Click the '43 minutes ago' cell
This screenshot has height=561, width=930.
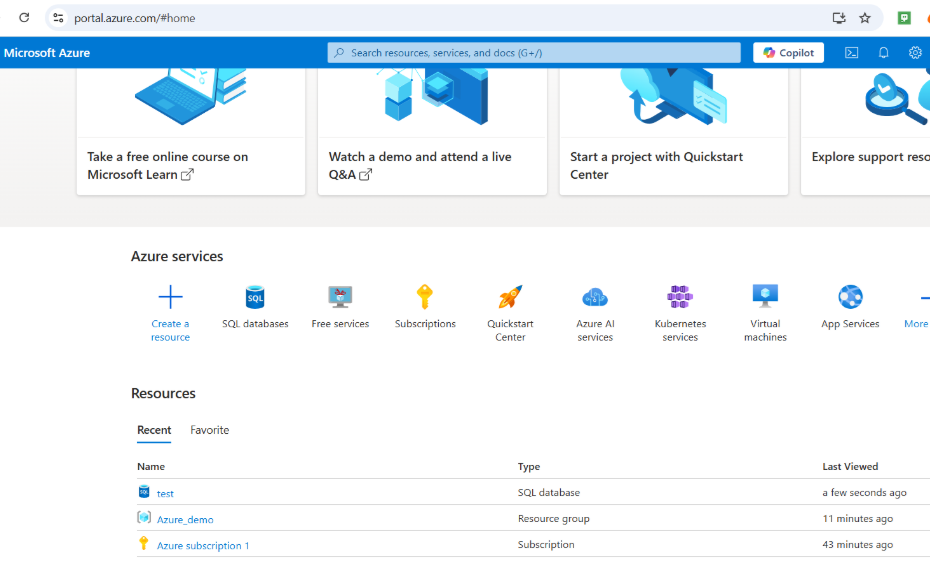tap(858, 544)
